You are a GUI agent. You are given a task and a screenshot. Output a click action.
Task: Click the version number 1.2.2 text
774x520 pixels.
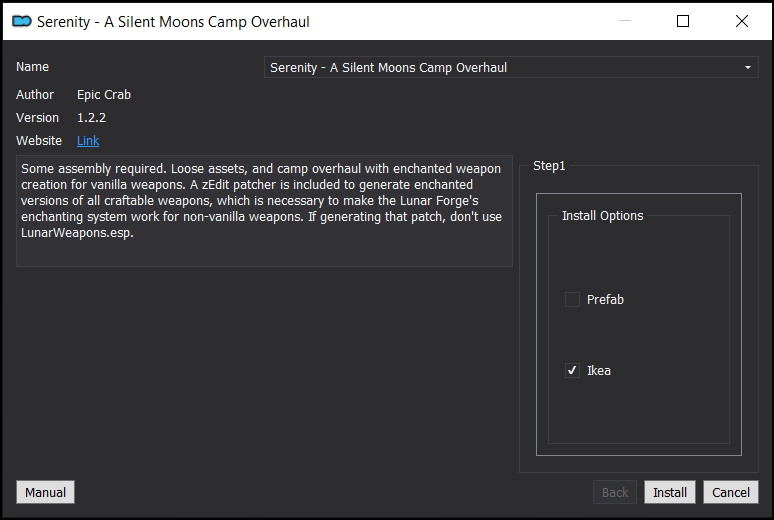pyautogui.click(x=91, y=118)
